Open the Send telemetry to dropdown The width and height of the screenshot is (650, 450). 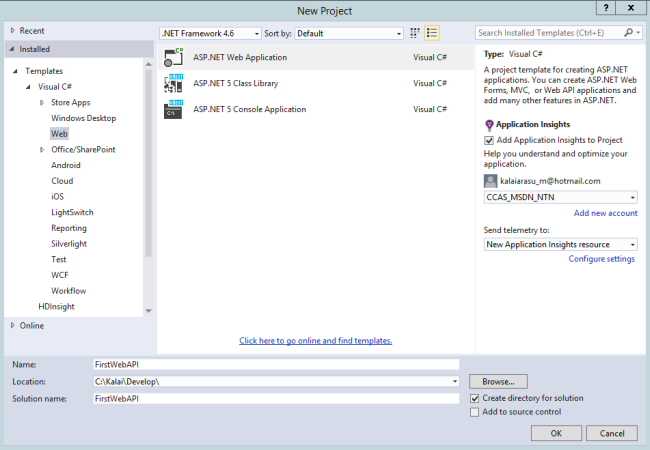pyautogui.click(x=560, y=244)
